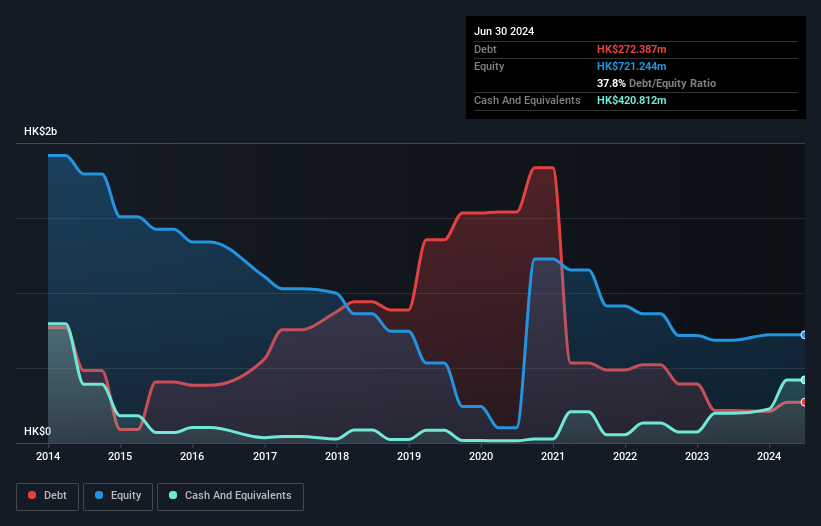Viewport: 821px width, 526px height.
Task: Click the Debt label in tooltip
Action: tap(485, 49)
